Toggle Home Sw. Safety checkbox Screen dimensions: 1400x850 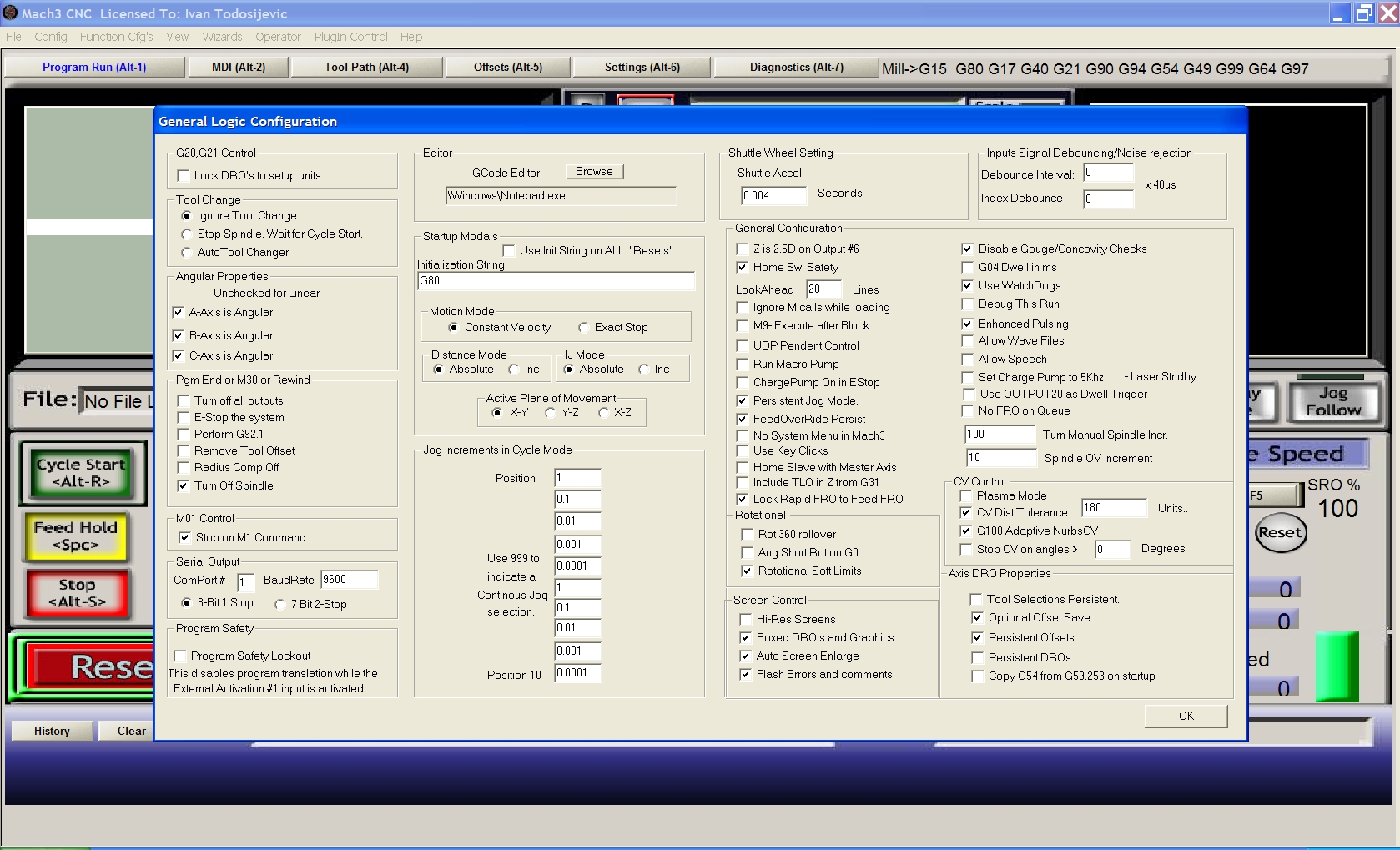(743, 268)
